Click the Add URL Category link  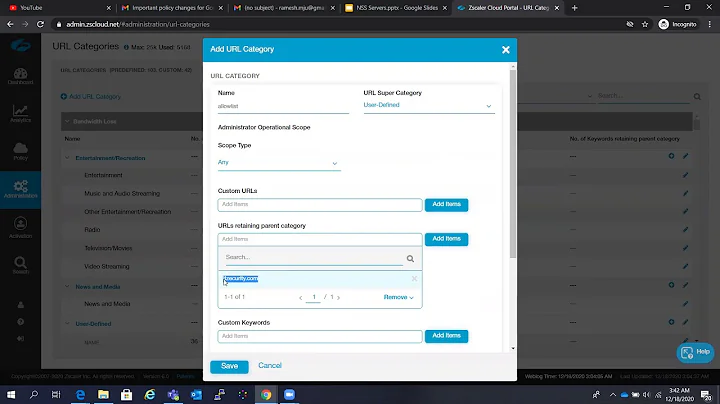click(91, 96)
